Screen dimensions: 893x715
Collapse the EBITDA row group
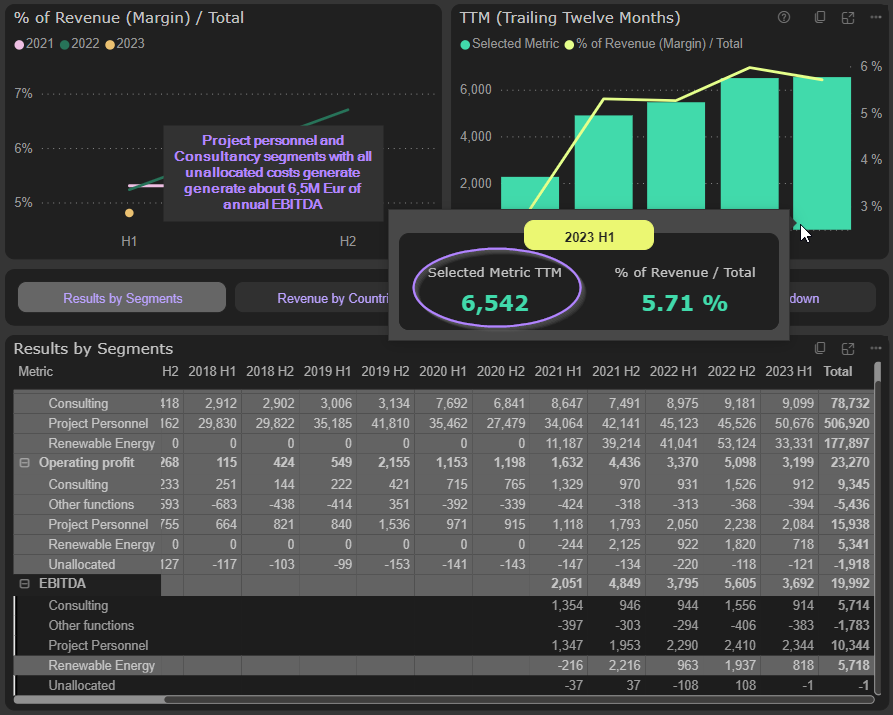(x=24, y=584)
